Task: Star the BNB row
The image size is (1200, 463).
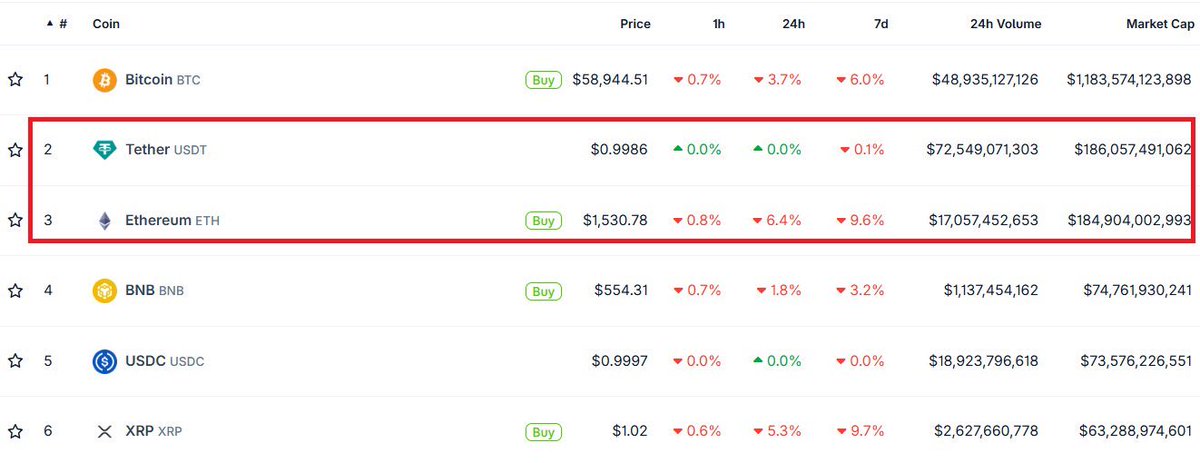Action: (x=15, y=291)
